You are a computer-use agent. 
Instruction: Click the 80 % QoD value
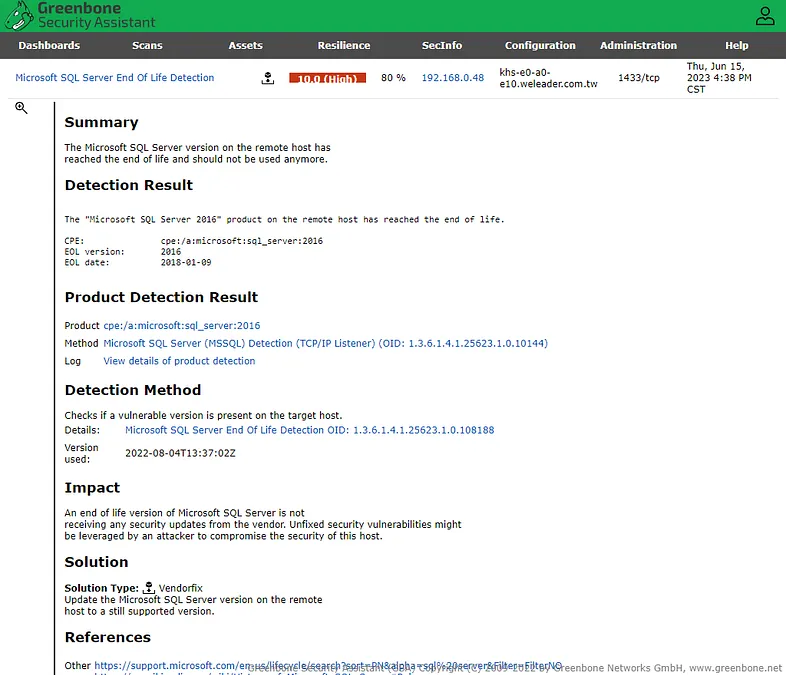[x=393, y=78]
